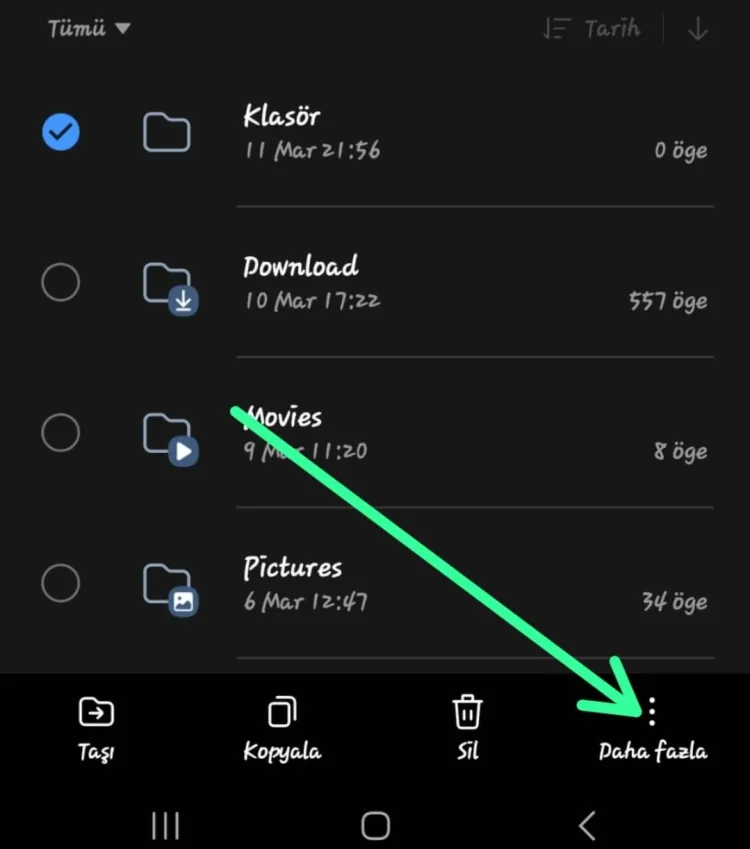Image resolution: width=750 pixels, height=849 pixels.
Task: Open the Daha fazla three-dot menu
Action: (652, 711)
